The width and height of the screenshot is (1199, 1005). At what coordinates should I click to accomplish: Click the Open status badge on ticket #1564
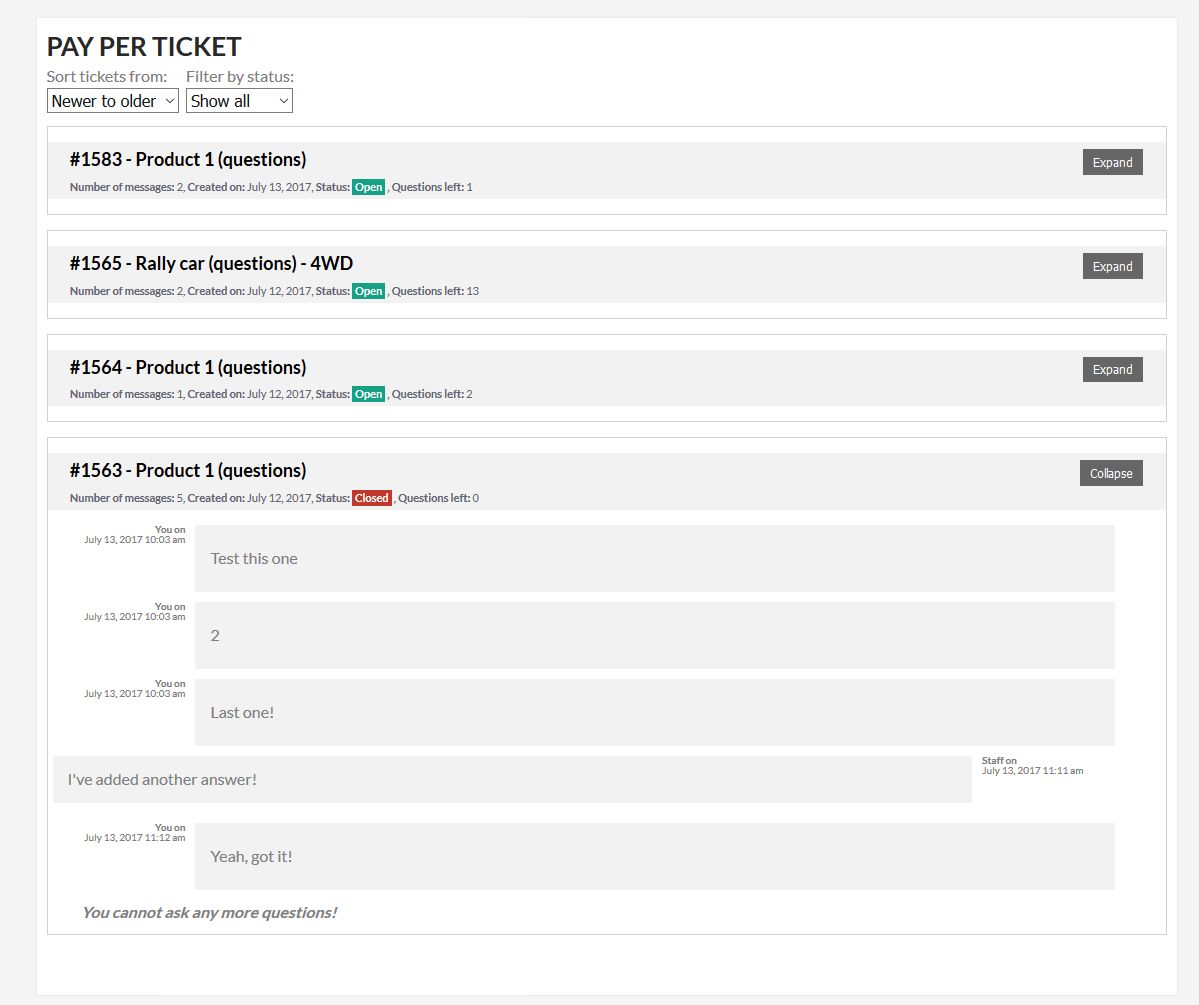coord(368,394)
